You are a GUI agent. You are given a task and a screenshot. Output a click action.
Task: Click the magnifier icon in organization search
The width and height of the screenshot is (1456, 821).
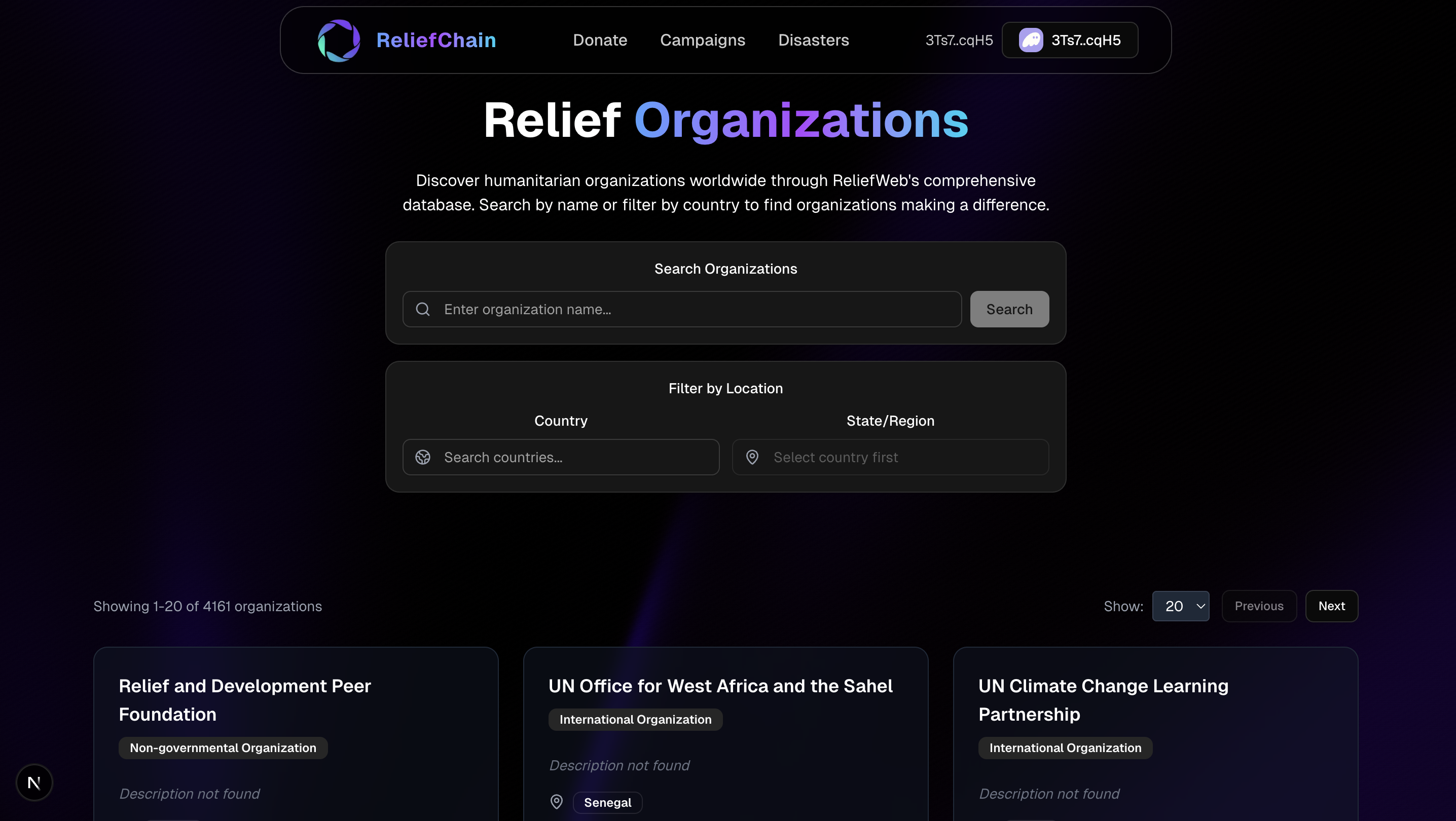[x=423, y=309]
